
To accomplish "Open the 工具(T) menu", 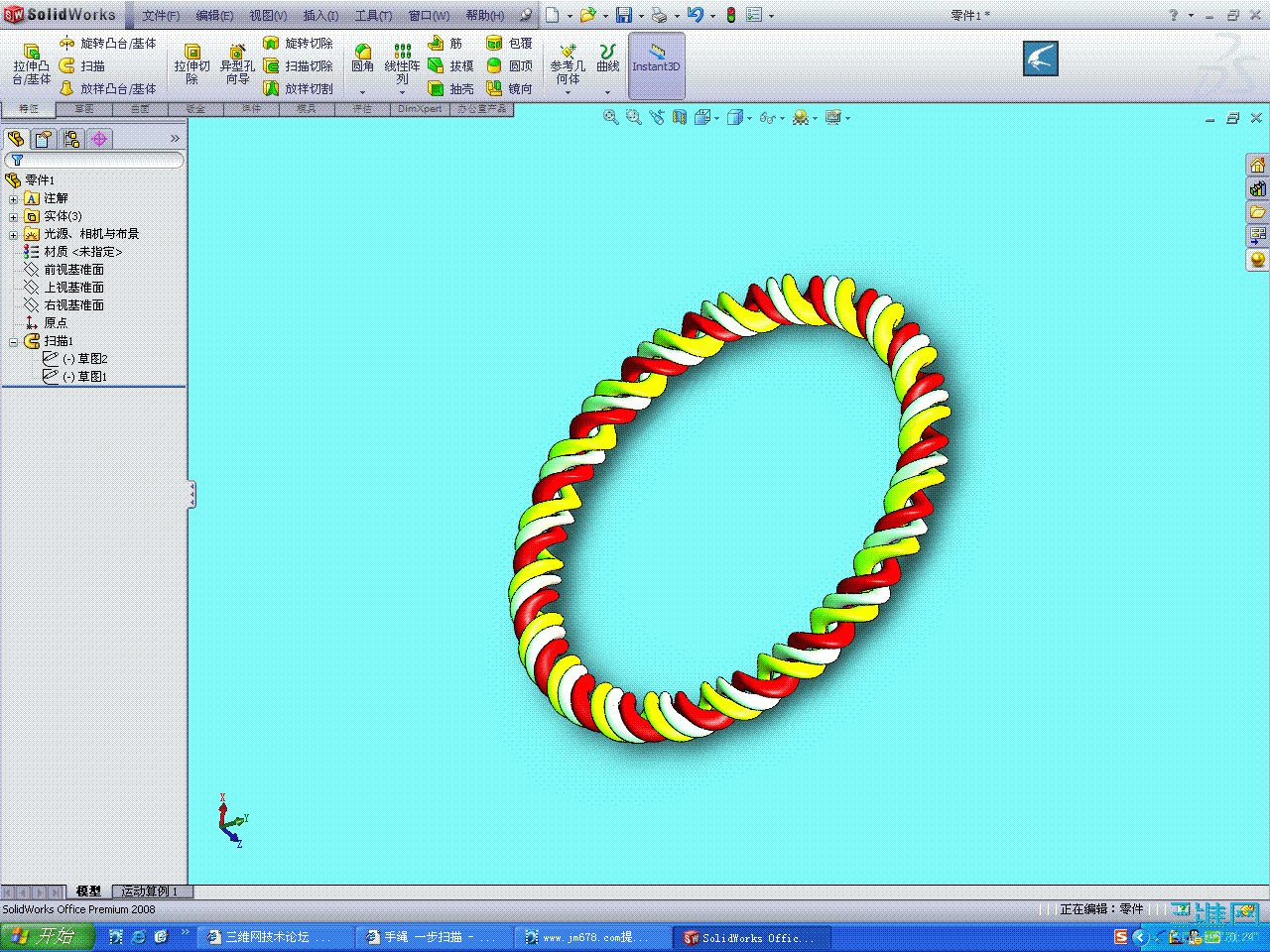I will point(373,15).
